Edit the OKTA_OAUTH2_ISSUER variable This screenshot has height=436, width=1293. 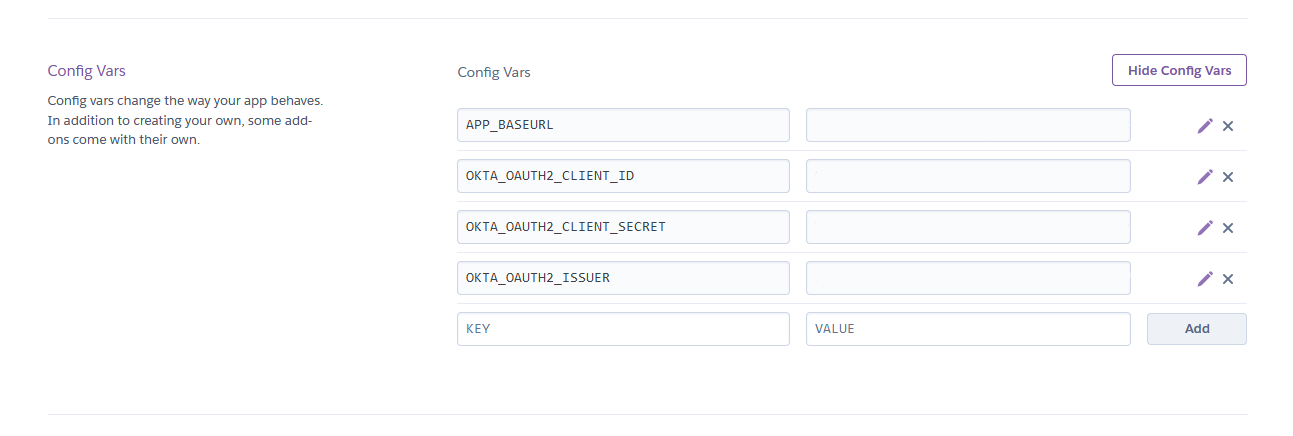[x=1205, y=279]
